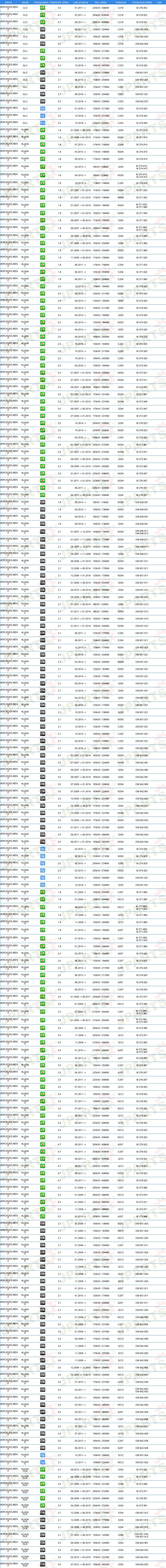Click the Oznaczenie silnika column header
The width and height of the screenshot is (166, 1568).
coord(142,3)
